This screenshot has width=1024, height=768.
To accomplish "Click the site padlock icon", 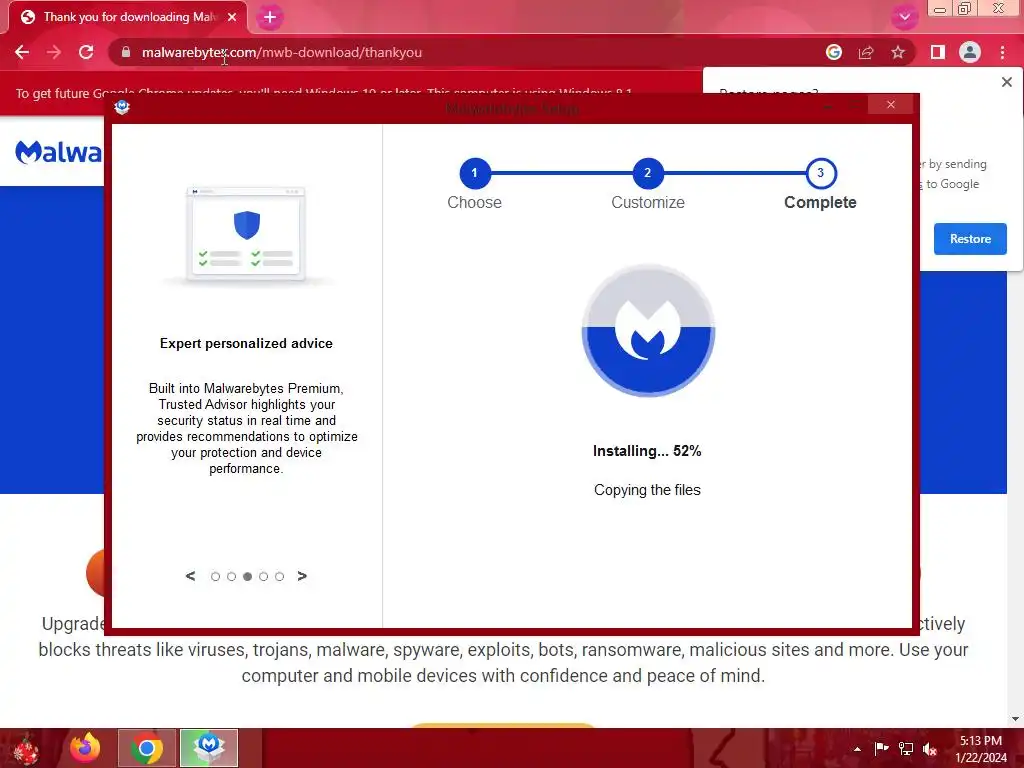I will tap(126, 52).
